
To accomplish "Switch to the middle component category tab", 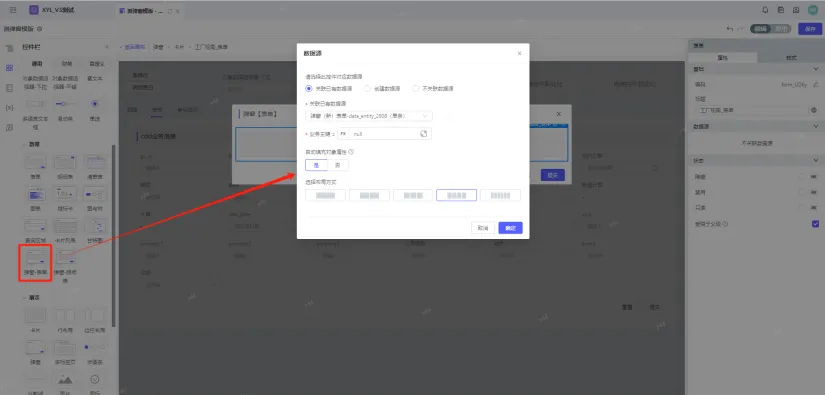I will (67, 64).
